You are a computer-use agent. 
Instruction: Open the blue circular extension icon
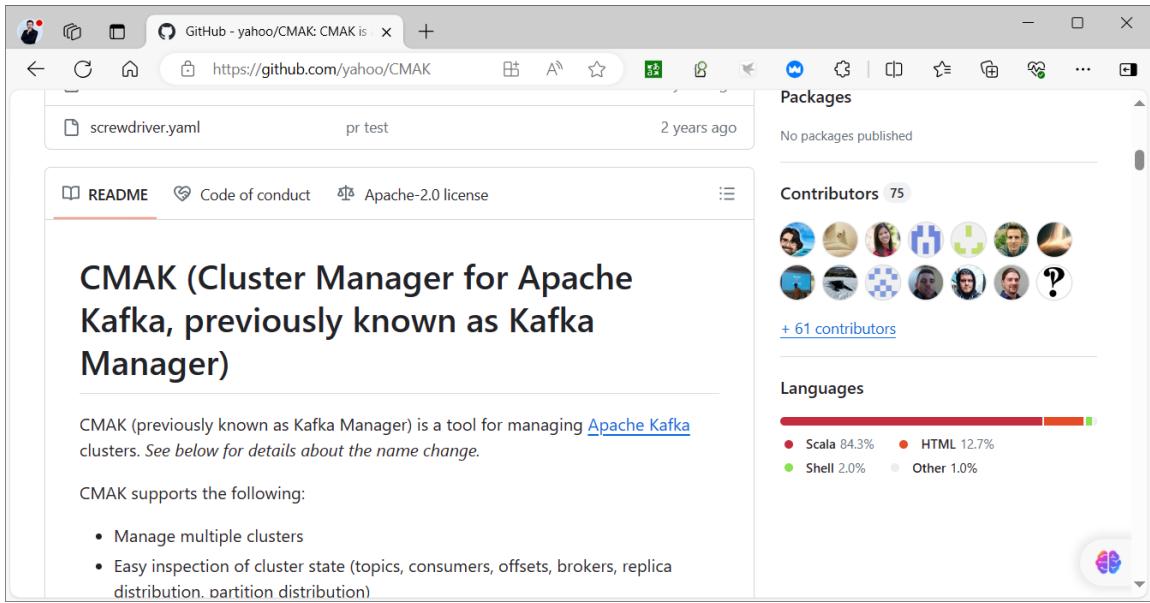[x=794, y=69]
